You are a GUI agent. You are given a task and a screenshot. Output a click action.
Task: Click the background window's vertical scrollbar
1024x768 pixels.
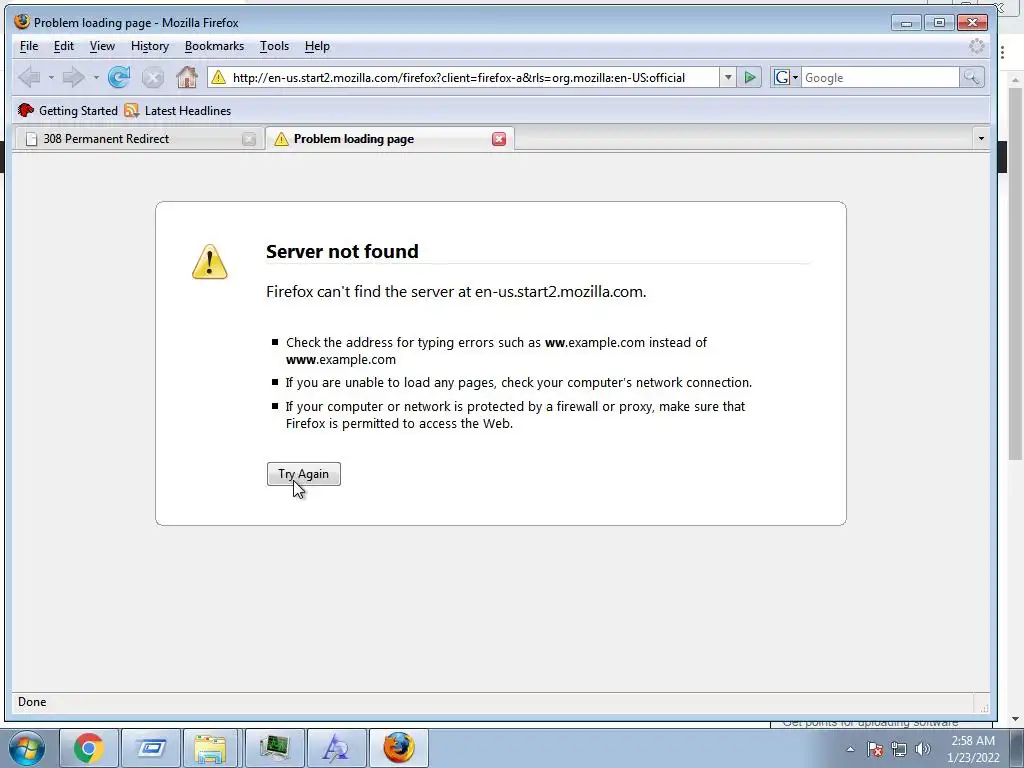click(x=1015, y=272)
